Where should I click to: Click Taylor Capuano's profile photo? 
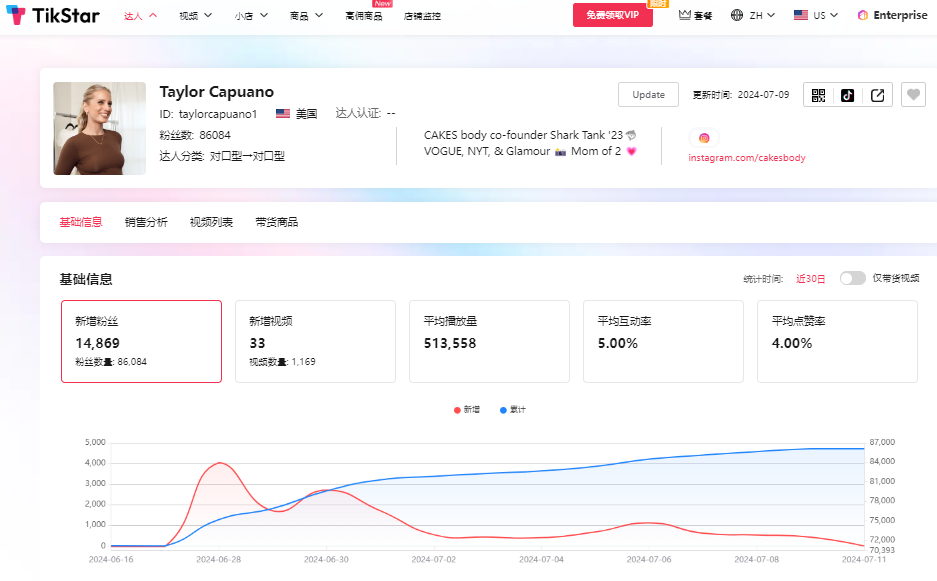[x=99, y=128]
